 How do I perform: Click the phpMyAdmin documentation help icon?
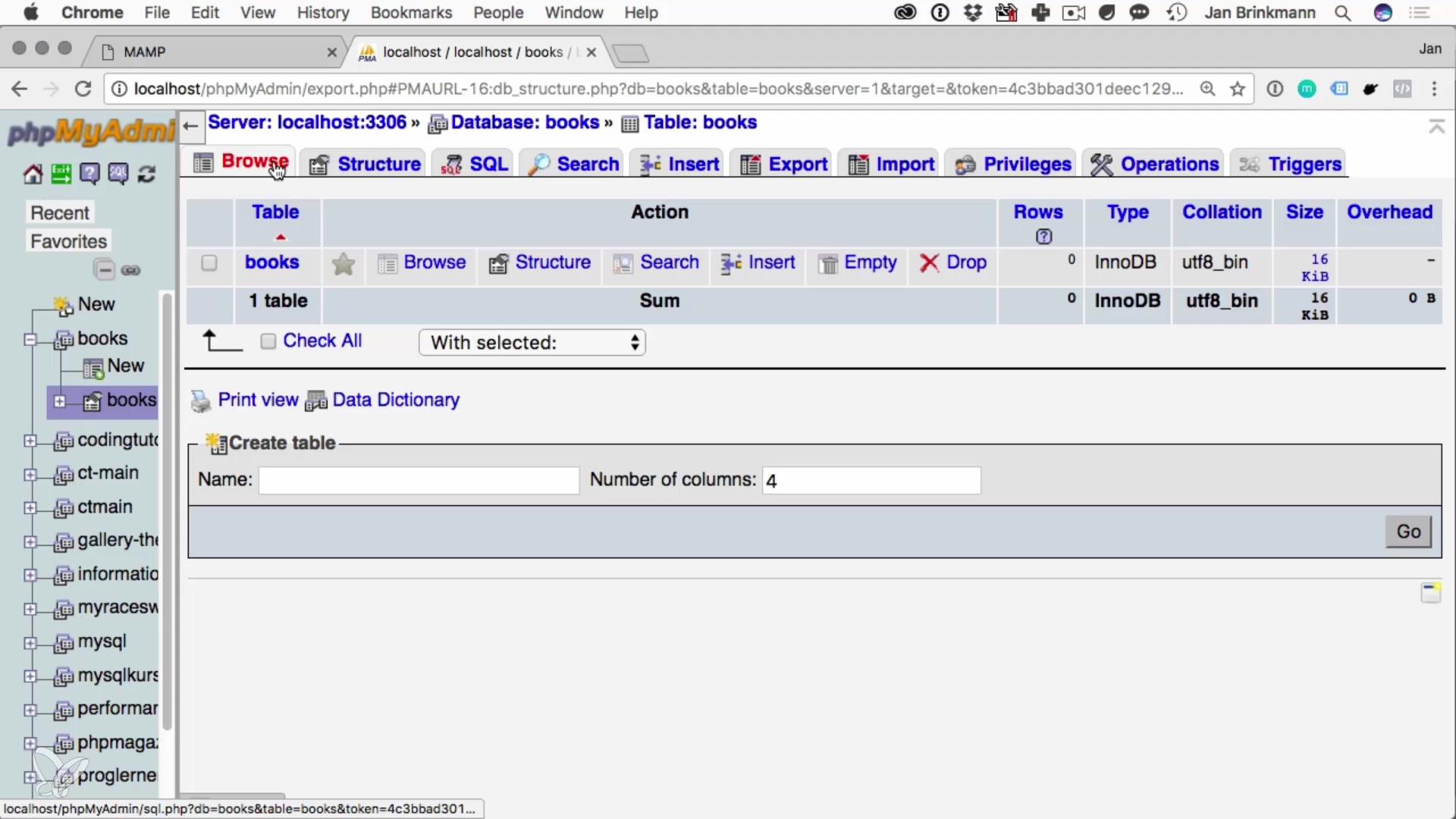pos(89,174)
